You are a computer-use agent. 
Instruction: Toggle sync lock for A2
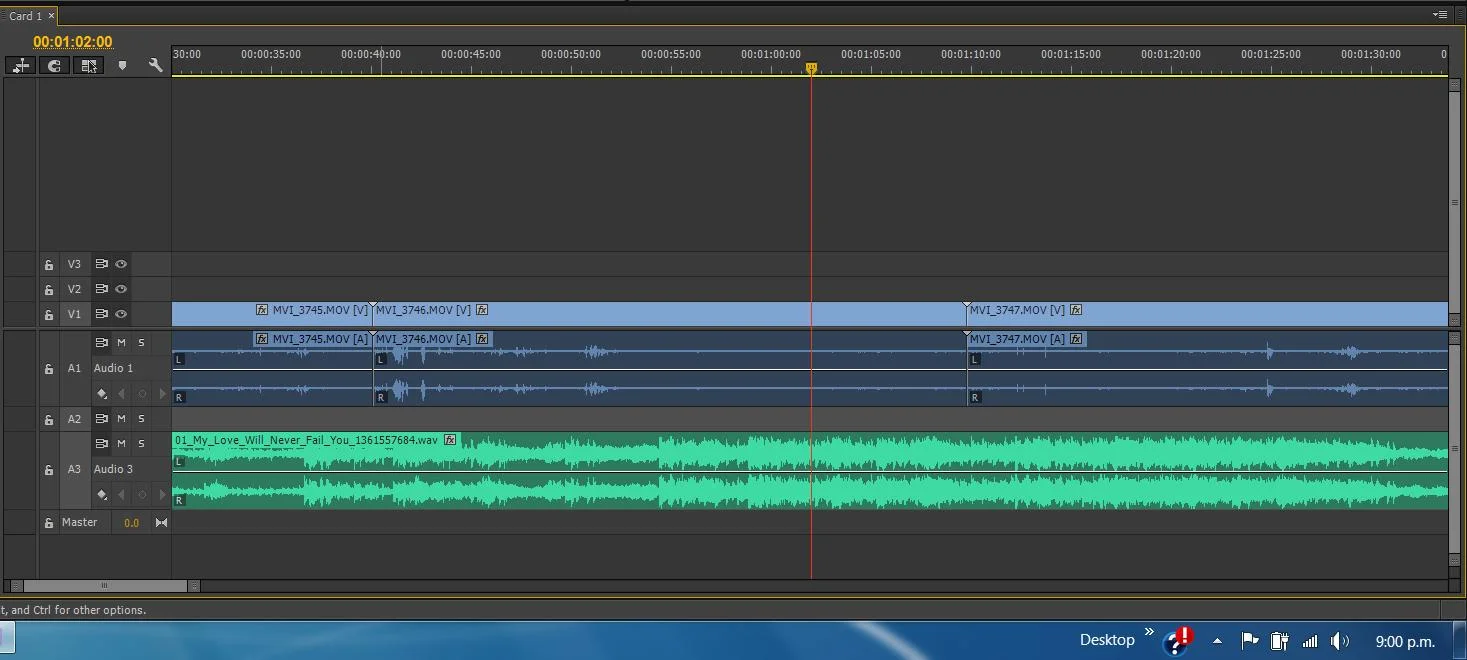pyautogui.click(x=101, y=418)
